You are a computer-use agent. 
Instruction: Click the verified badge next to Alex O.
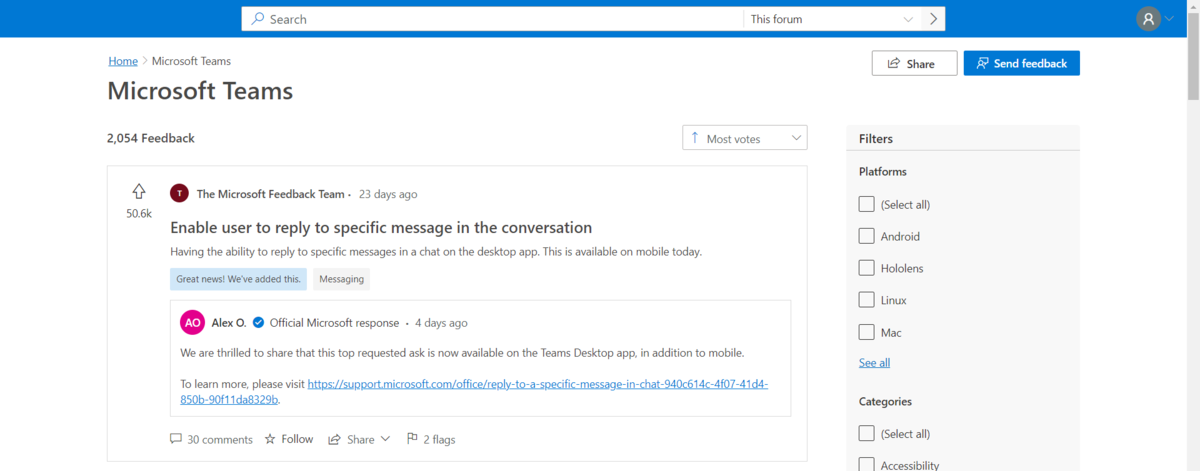point(258,323)
